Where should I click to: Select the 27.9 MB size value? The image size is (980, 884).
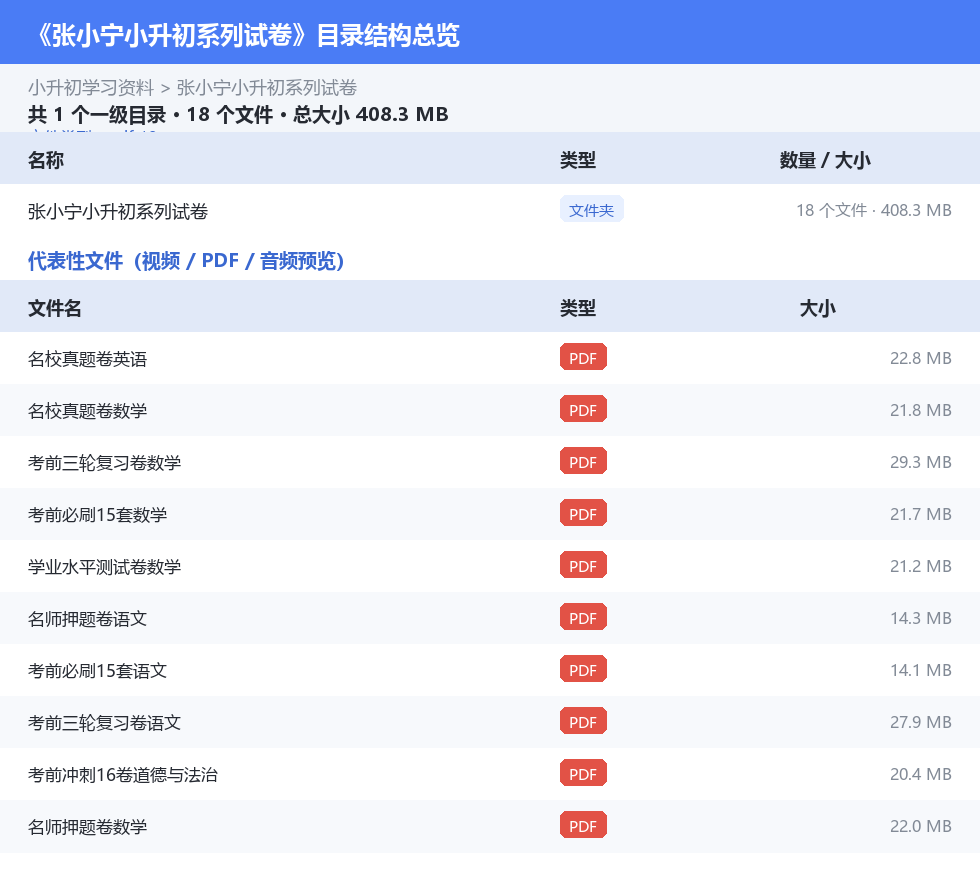(921, 722)
